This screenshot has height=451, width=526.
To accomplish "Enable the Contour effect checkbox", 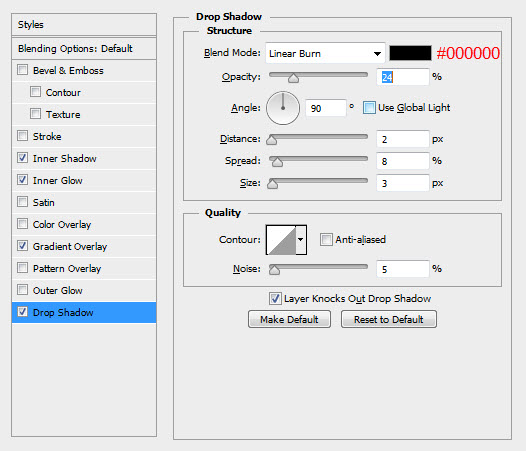I will click(35, 92).
